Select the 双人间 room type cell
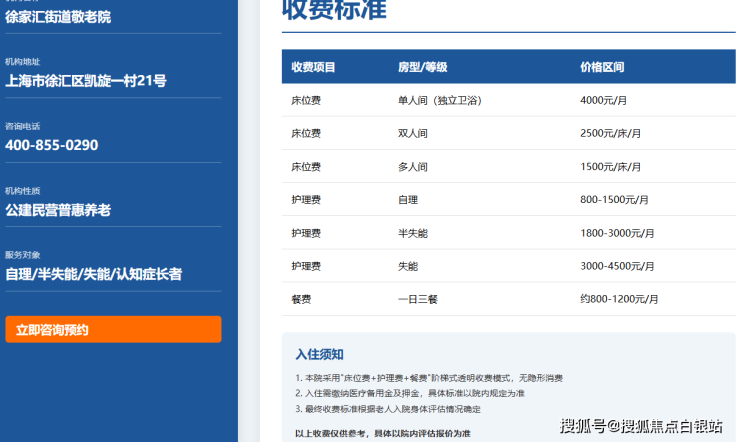Image resolution: width=740 pixels, height=442 pixels. pyautogui.click(x=413, y=133)
